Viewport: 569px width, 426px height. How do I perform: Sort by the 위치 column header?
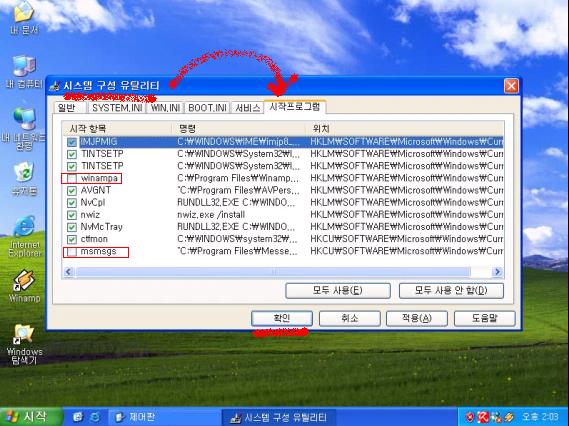click(x=405, y=128)
